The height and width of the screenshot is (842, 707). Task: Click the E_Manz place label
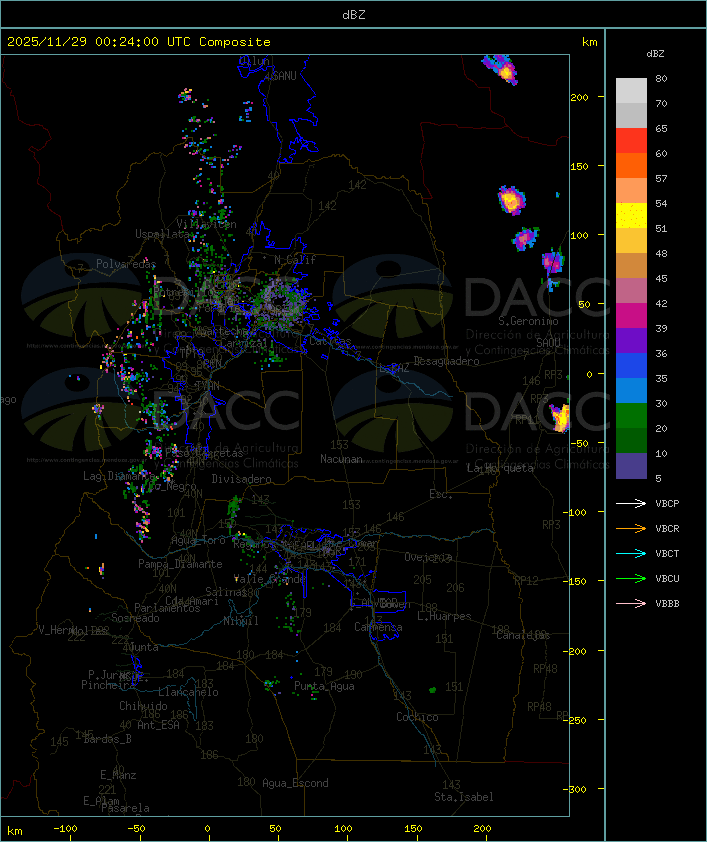pos(118,775)
